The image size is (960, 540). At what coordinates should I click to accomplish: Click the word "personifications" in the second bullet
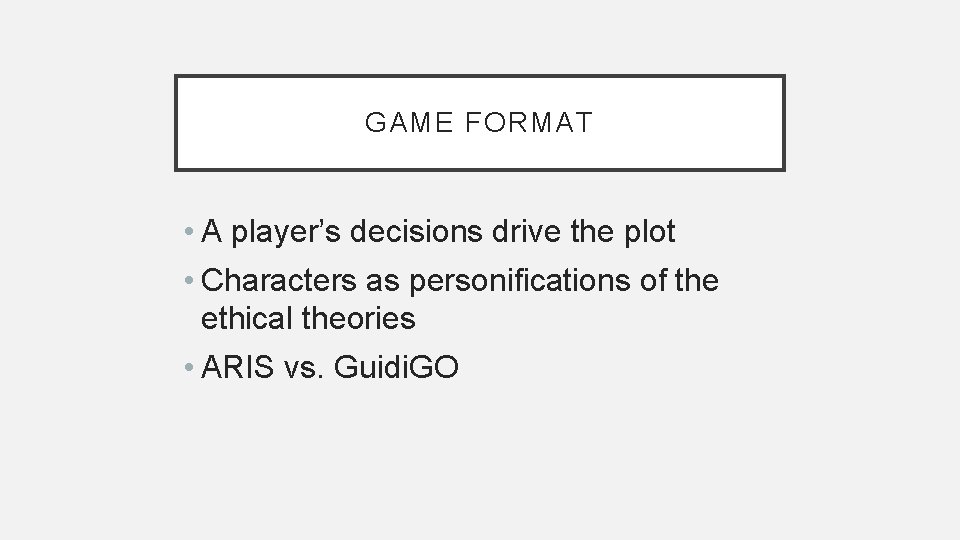(520, 282)
